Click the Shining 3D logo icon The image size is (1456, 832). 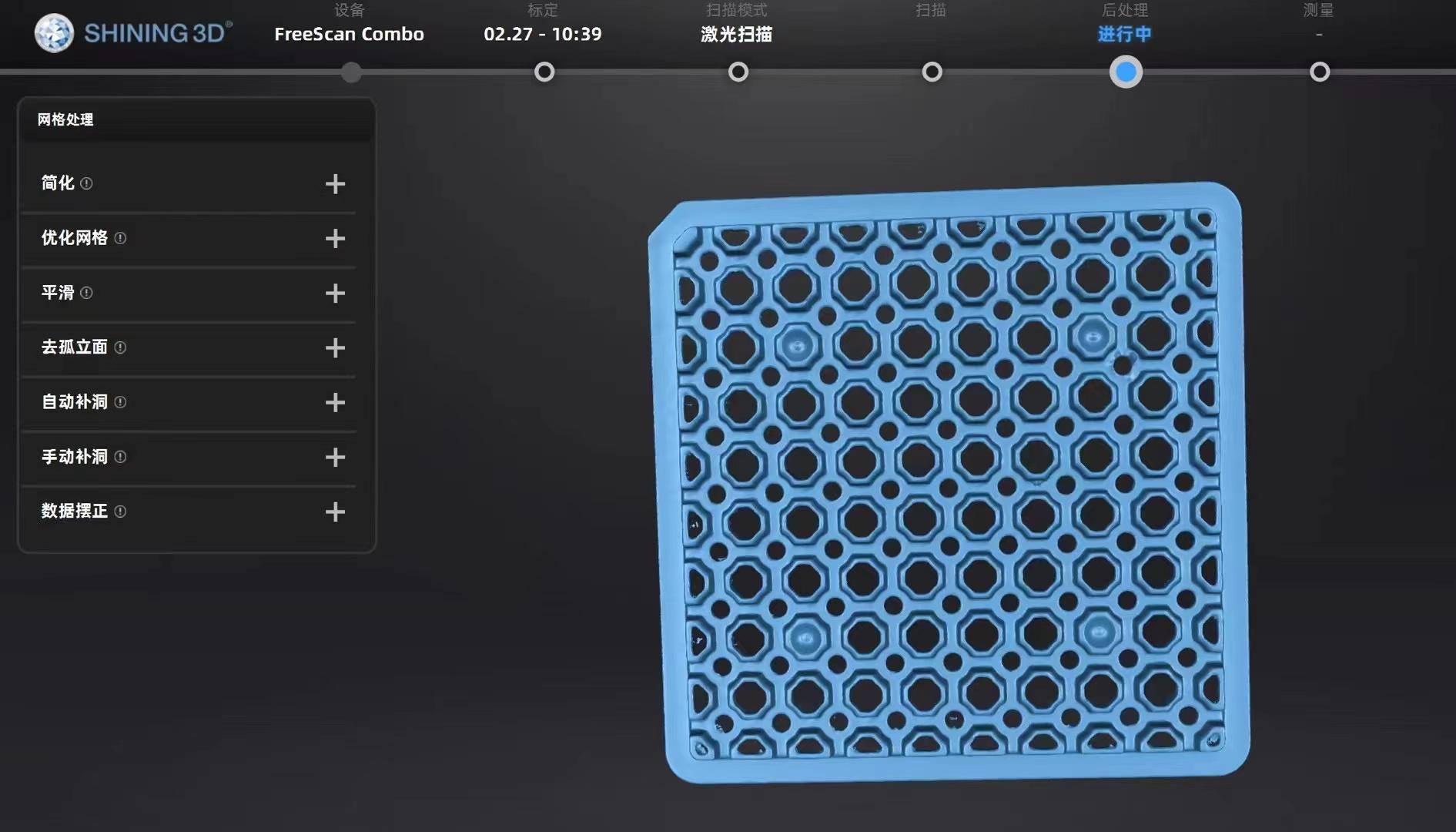(x=54, y=33)
